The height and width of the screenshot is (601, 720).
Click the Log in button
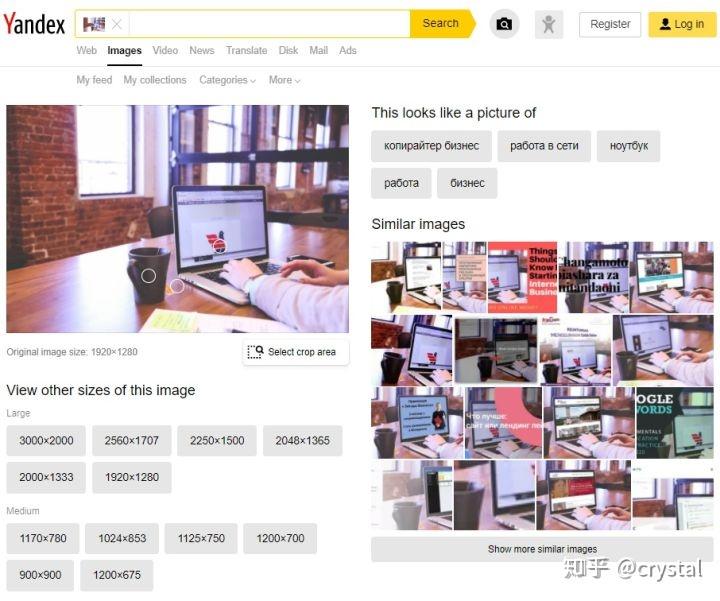[682, 24]
